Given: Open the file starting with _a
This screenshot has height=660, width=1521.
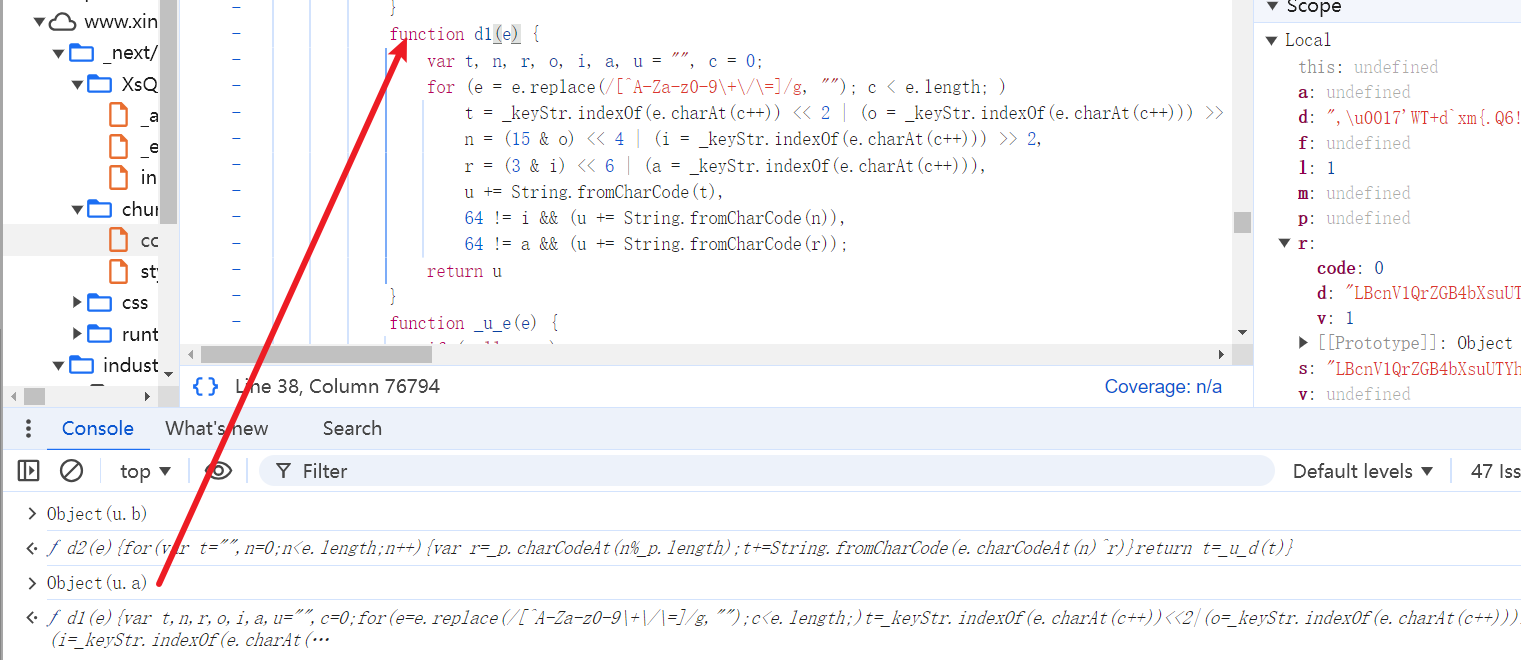Looking at the screenshot, I should click(x=119, y=115).
